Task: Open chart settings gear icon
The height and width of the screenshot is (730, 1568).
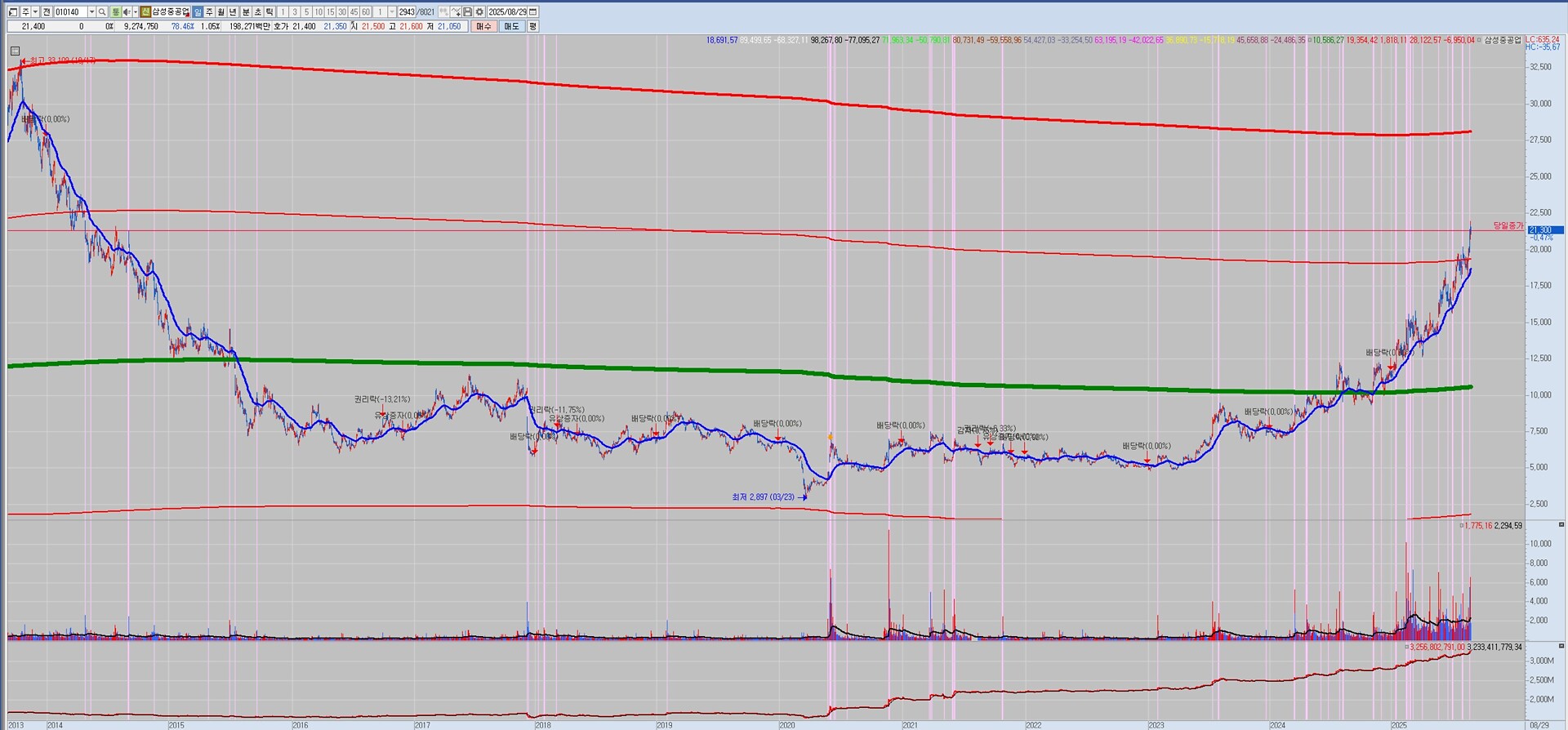Action: pos(479,12)
